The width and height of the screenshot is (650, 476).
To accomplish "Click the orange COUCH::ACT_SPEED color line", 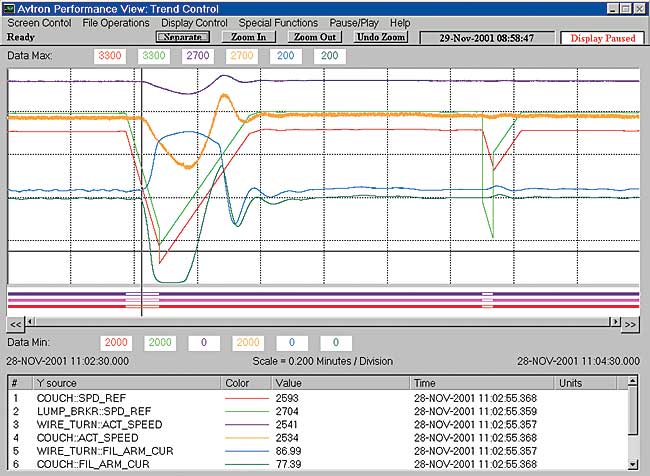I will (247, 438).
